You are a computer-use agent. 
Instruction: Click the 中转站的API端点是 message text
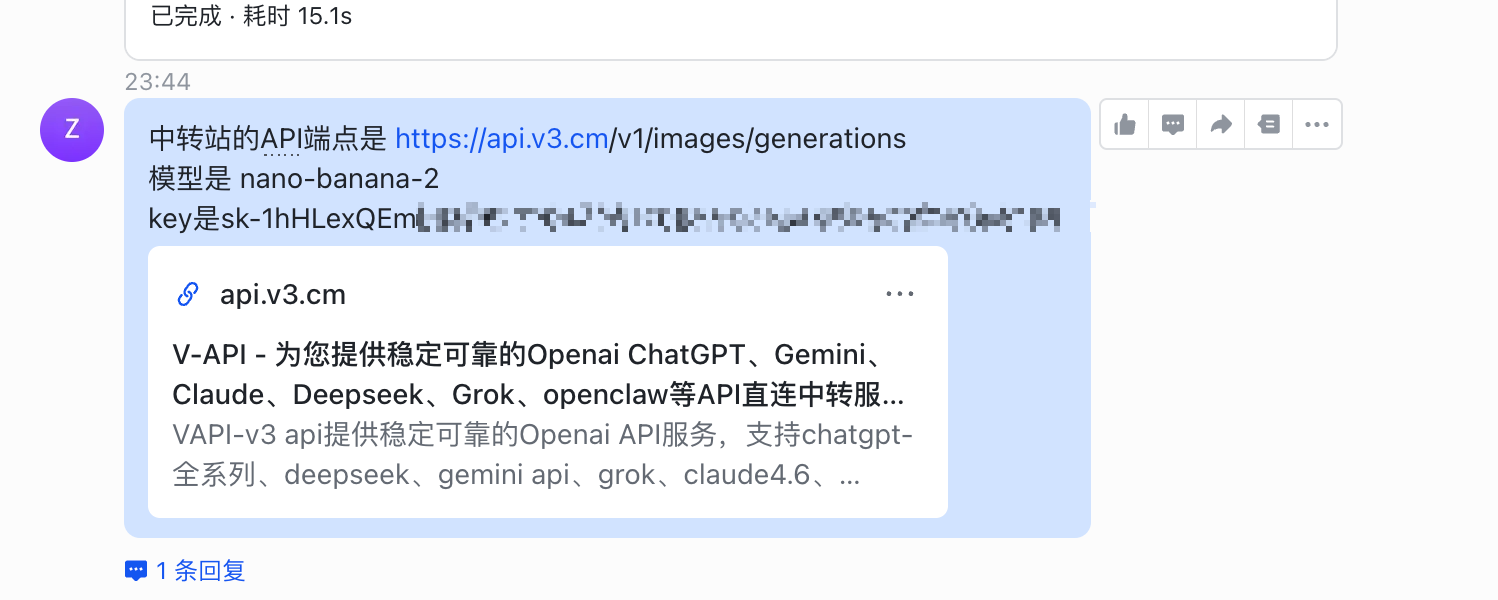click(x=268, y=139)
